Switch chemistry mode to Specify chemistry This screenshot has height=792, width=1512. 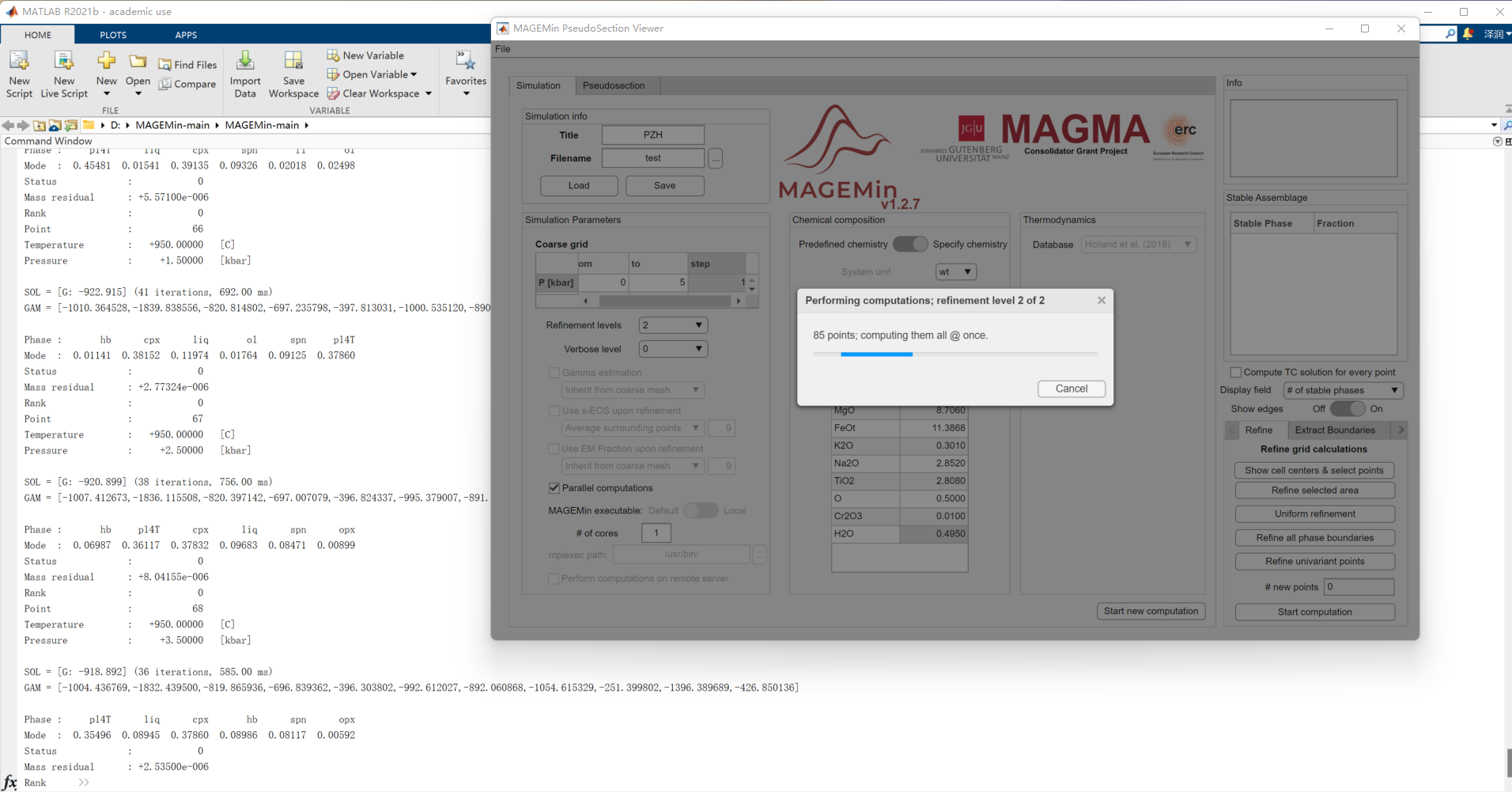click(911, 244)
